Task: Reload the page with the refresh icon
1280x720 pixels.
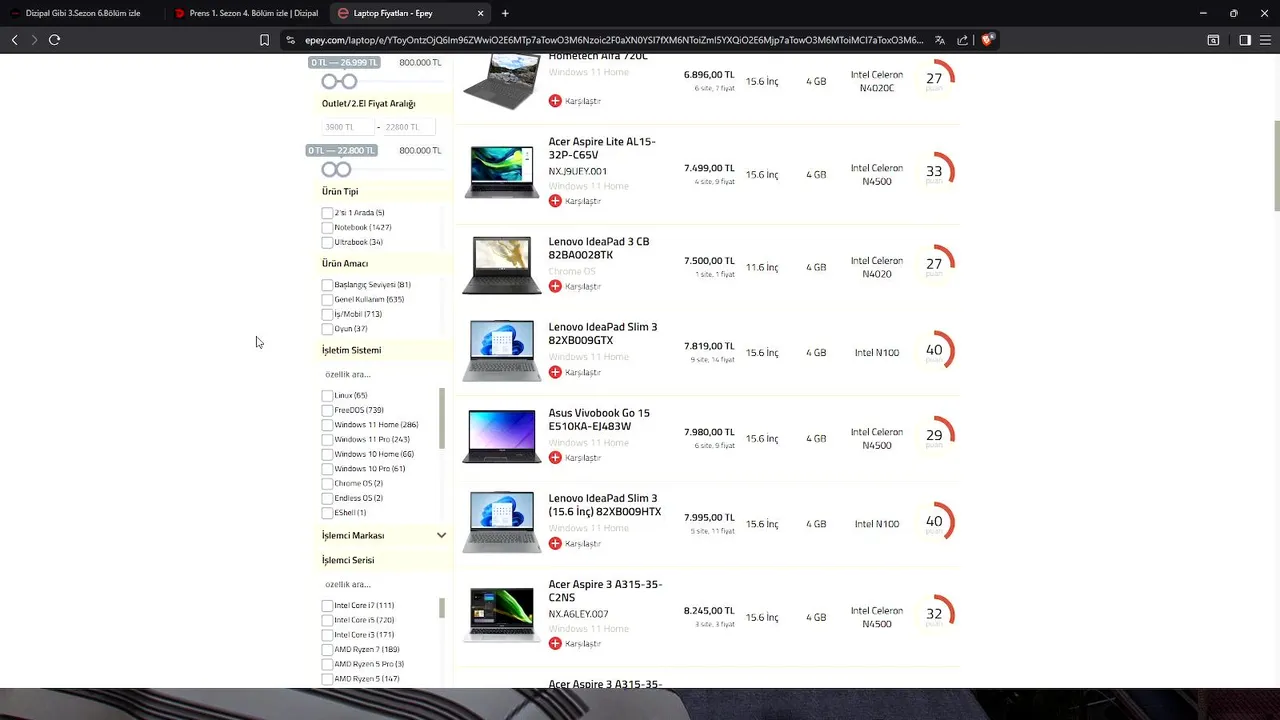Action: tap(54, 40)
